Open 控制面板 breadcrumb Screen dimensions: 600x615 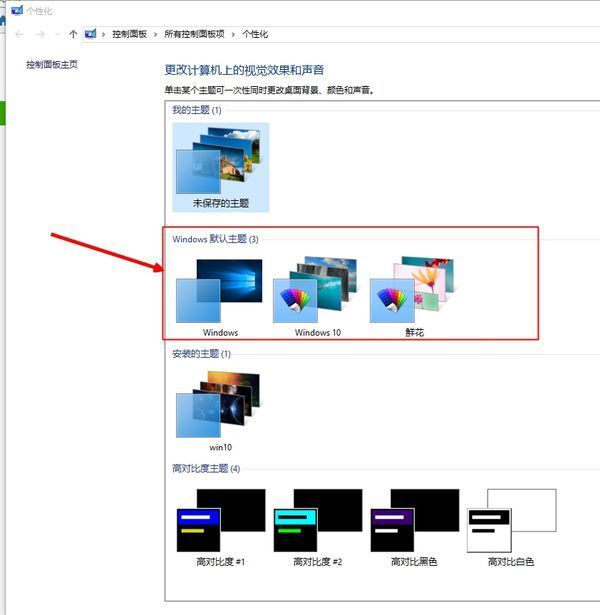[x=129, y=34]
